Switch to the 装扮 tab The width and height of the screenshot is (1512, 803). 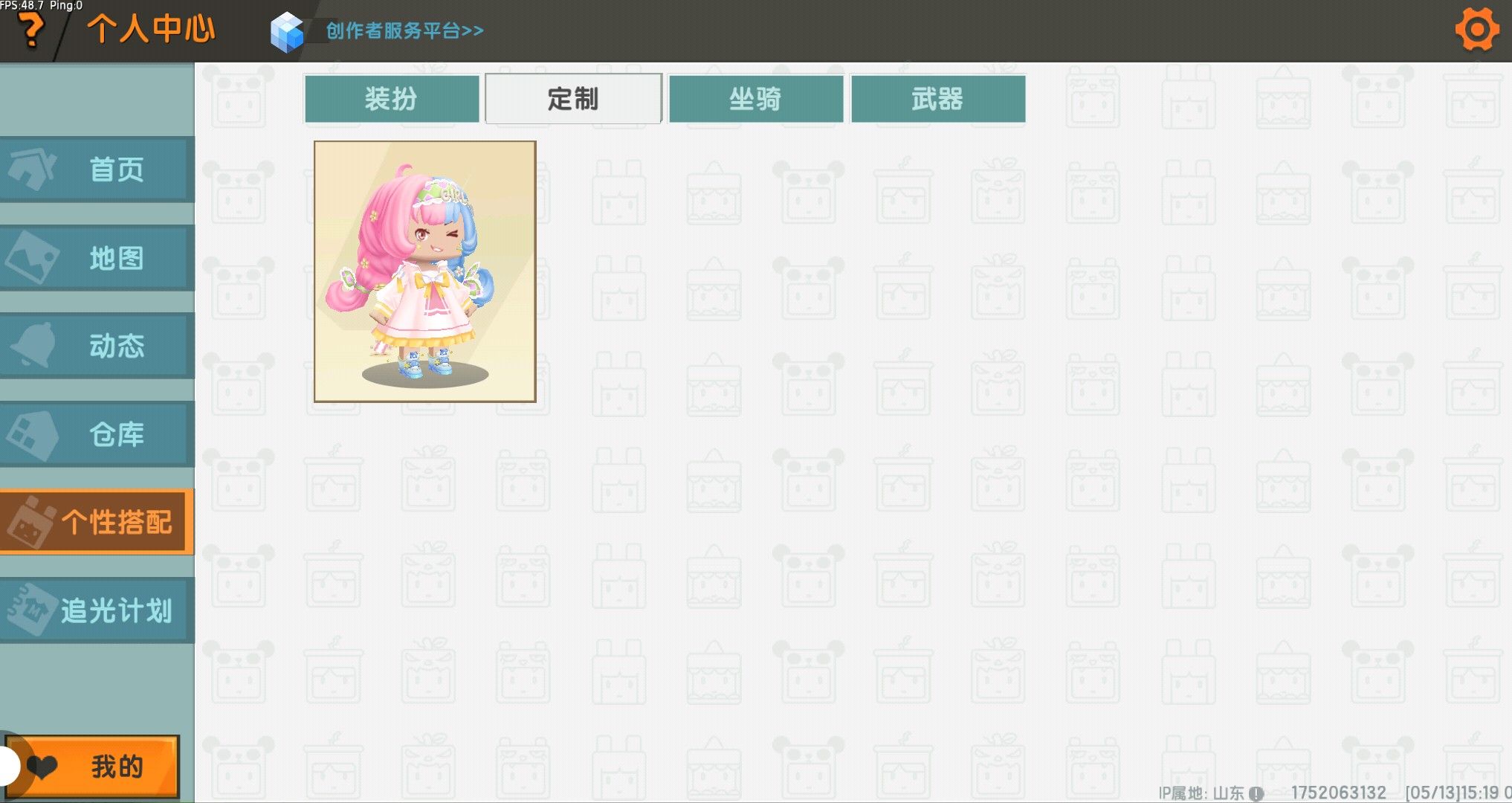tap(392, 98)
